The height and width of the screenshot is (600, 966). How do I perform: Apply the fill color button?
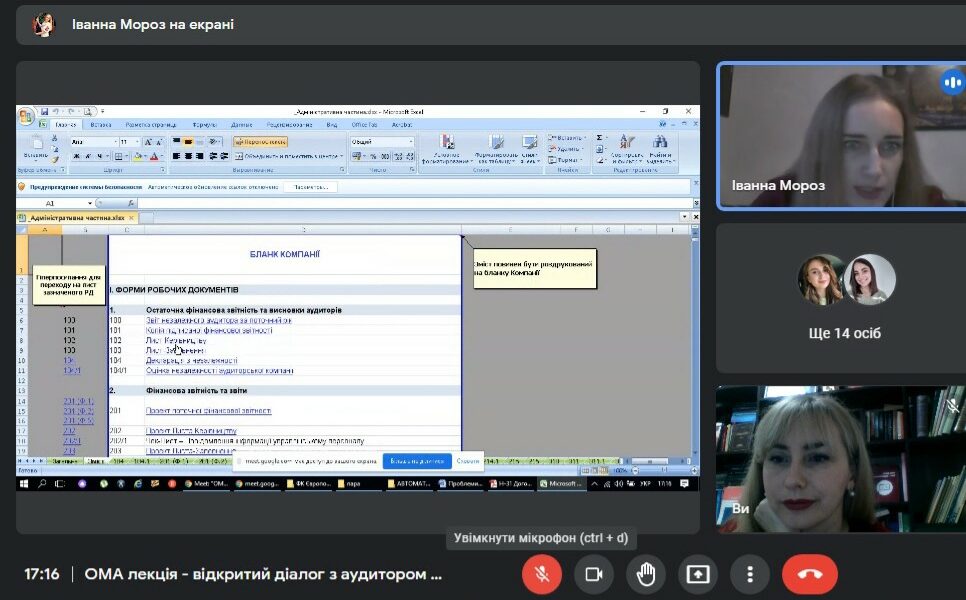pyautogui.click(x=139, y=156)
